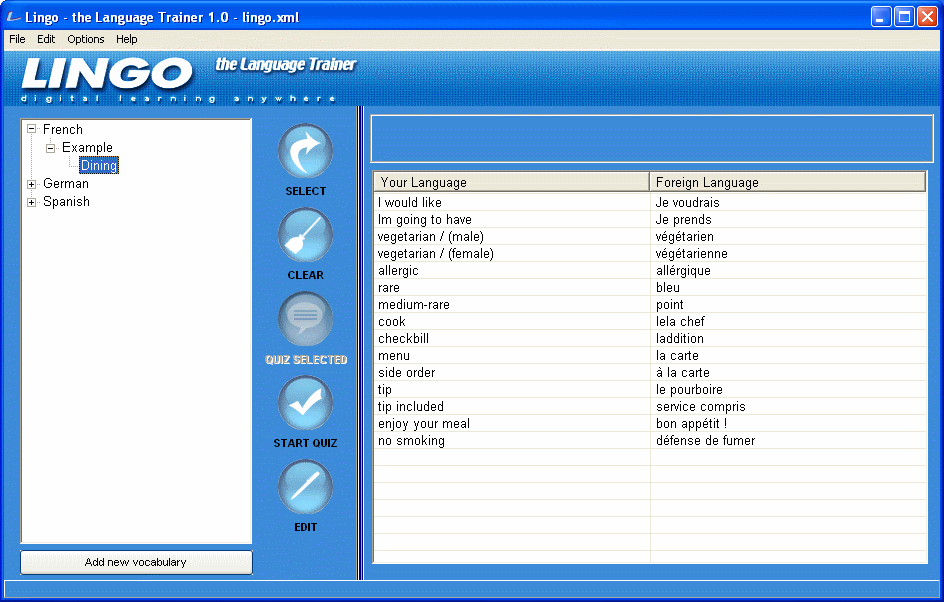Screen dimensions: 944x602
Task: Close the Lingo window
Action: [927, 17]
